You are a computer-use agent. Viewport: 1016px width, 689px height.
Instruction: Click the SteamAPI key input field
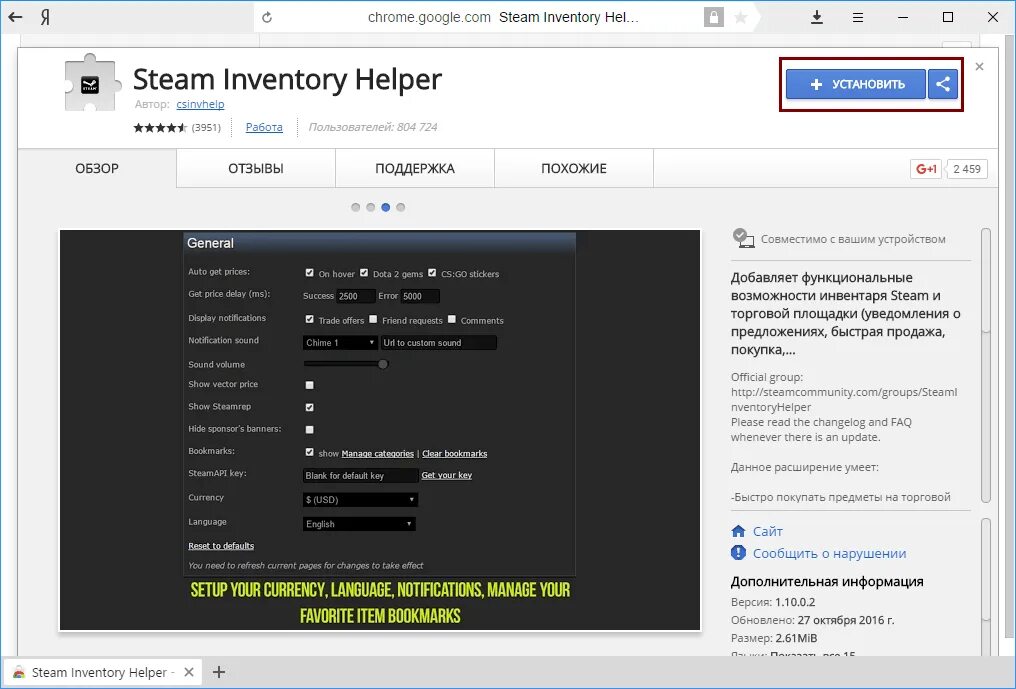[x=360, y=476]
